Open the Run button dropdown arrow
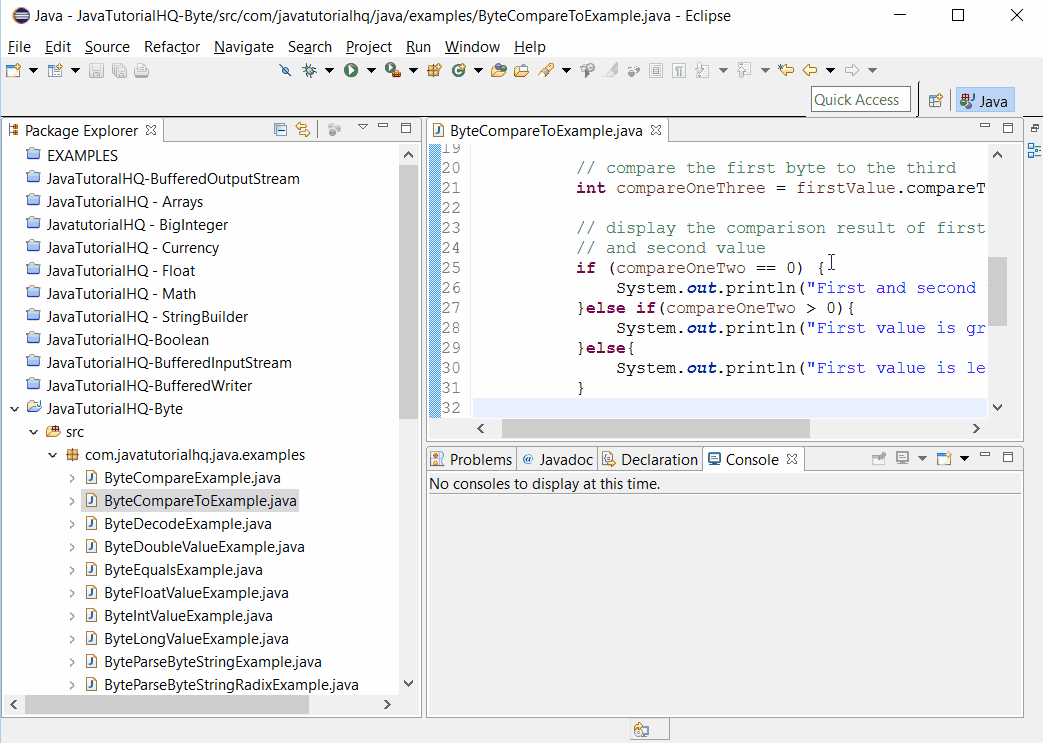 [370, 70]
